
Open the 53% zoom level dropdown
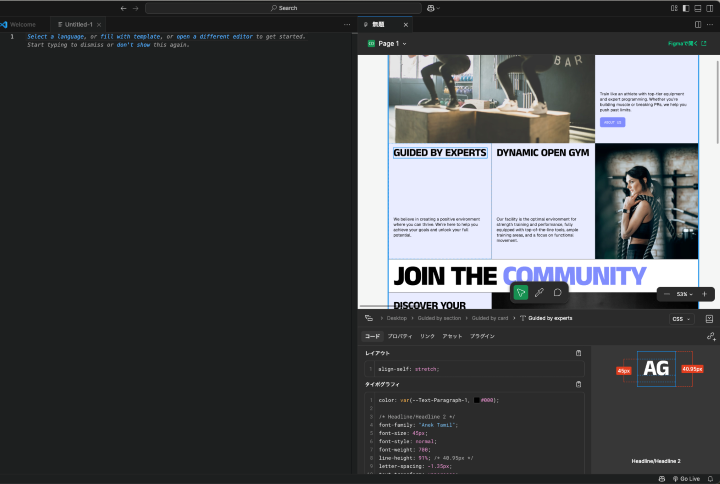685,294
